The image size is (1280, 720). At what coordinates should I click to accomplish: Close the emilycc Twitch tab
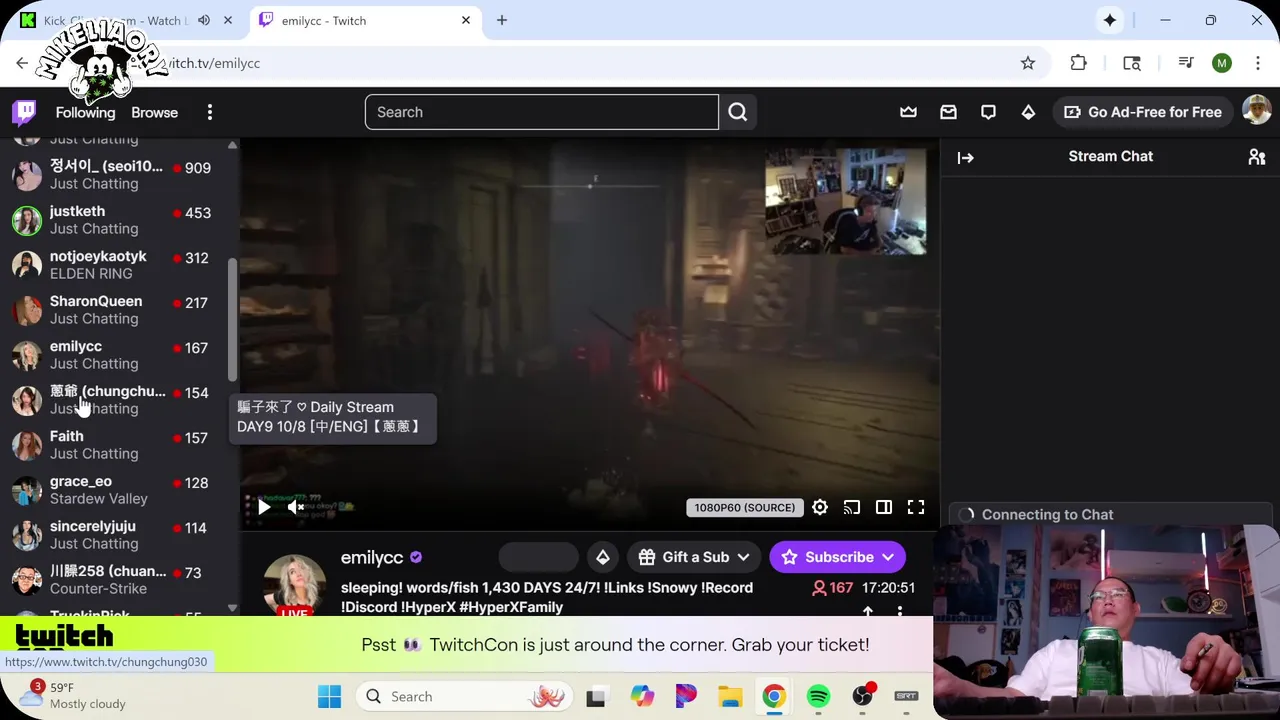(466, 20)
